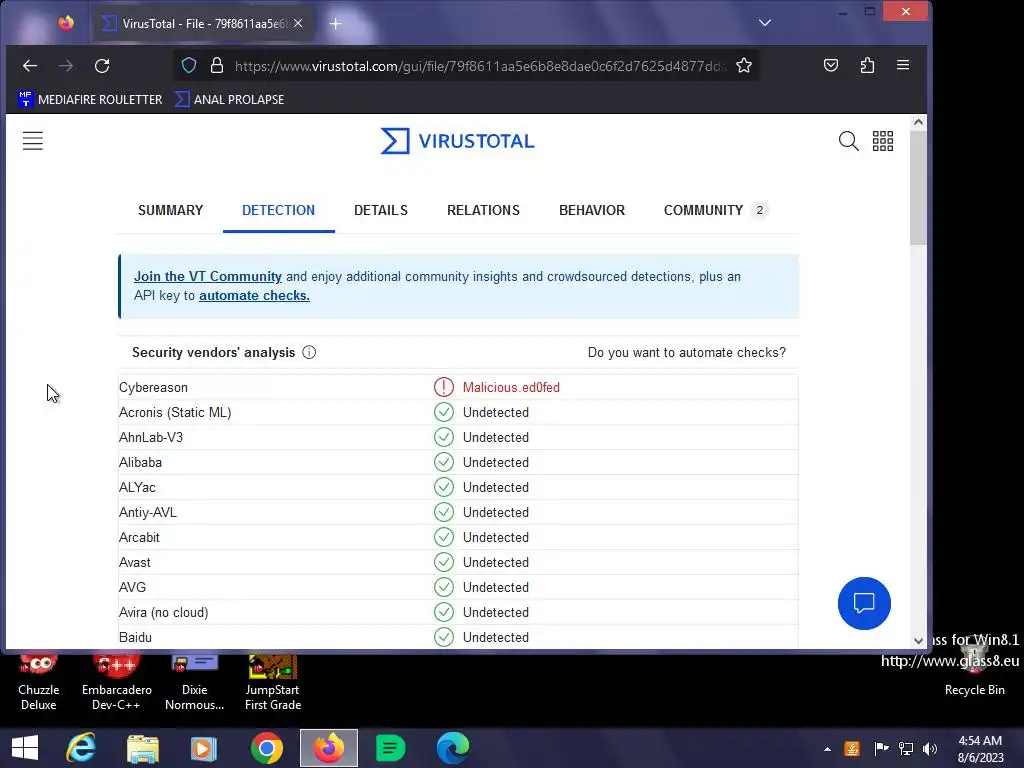The width and height of the screenshot is (1024, 768).
Task: Open the taskbar clock showing 4:54 AM
Action: 980,749
